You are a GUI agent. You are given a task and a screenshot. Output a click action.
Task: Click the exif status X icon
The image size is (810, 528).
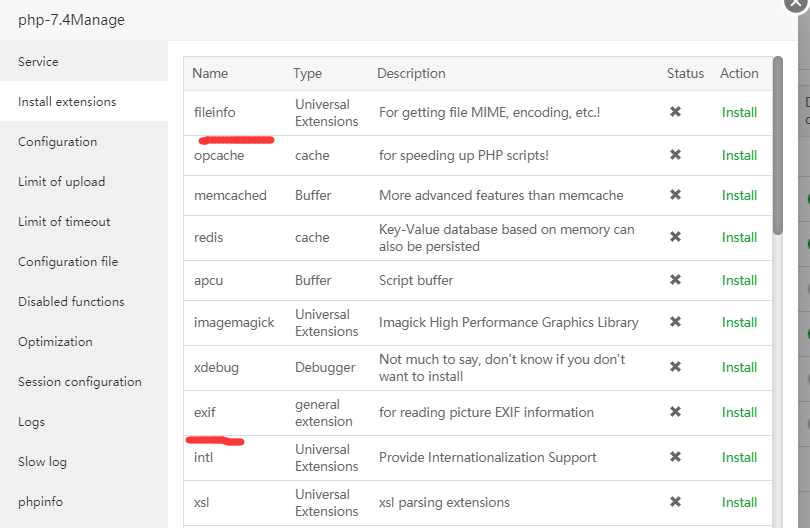pos(675,412)
